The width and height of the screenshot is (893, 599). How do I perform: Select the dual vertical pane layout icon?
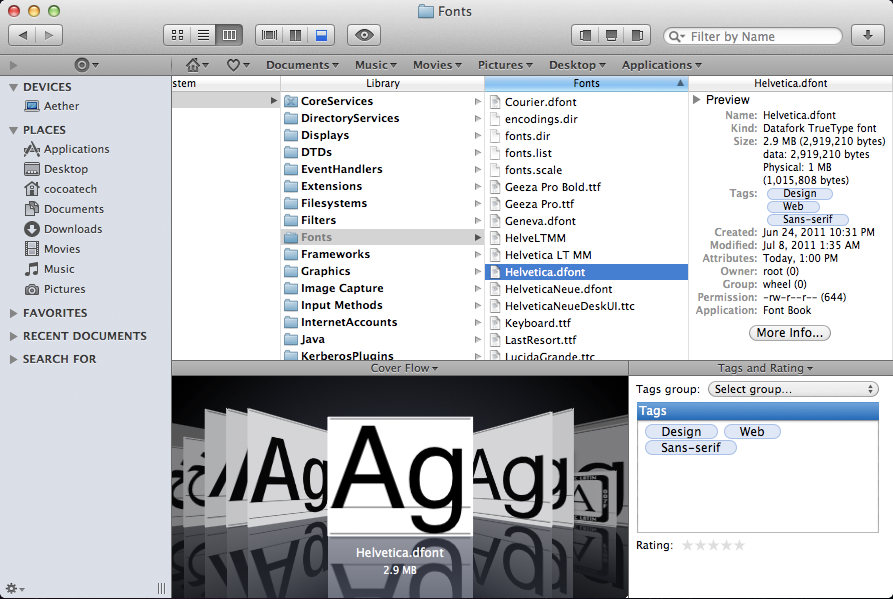point(295,35)
